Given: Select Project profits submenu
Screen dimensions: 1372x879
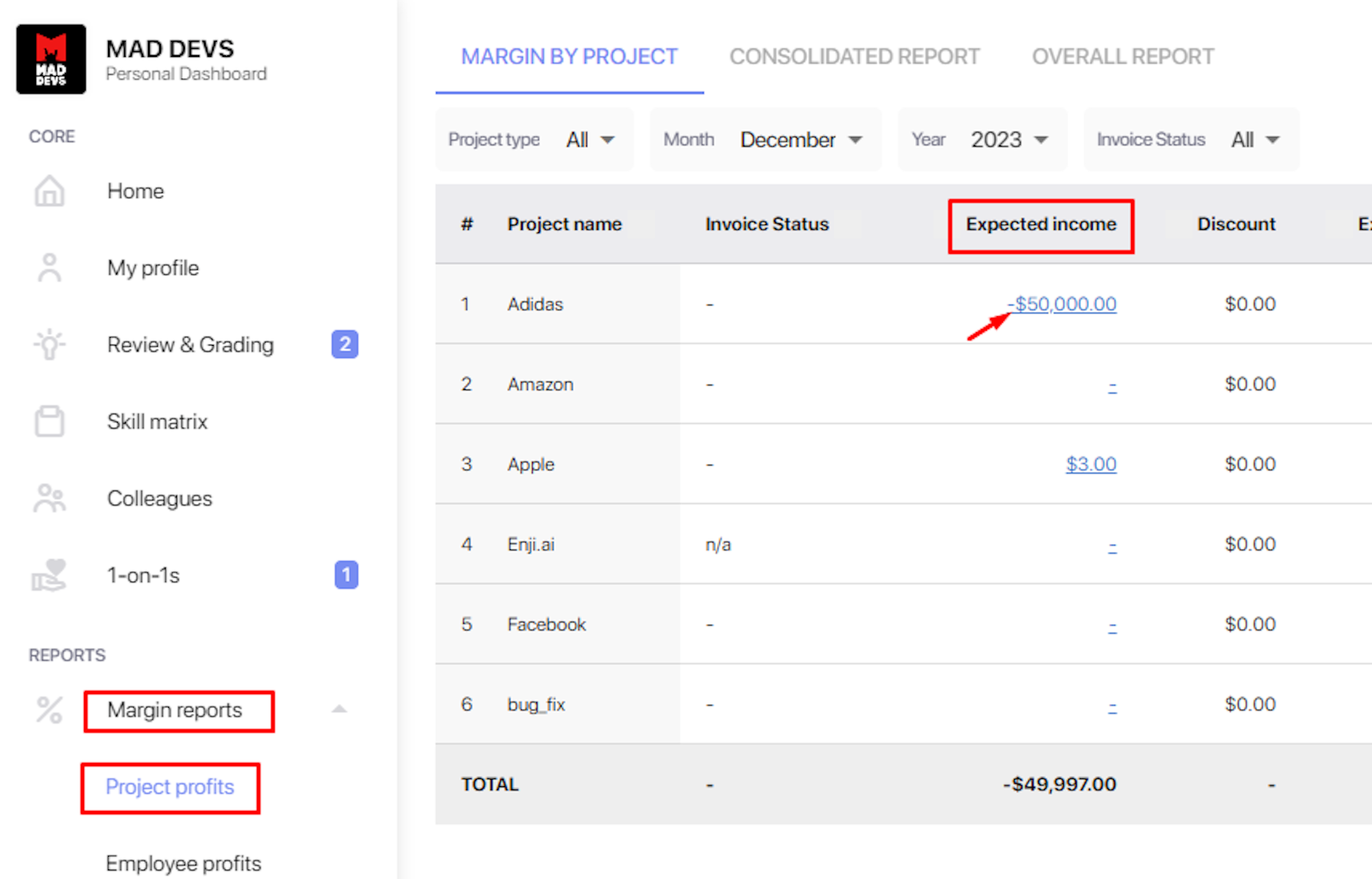Looking at the screenshot, I should click(x=170, y=787).
